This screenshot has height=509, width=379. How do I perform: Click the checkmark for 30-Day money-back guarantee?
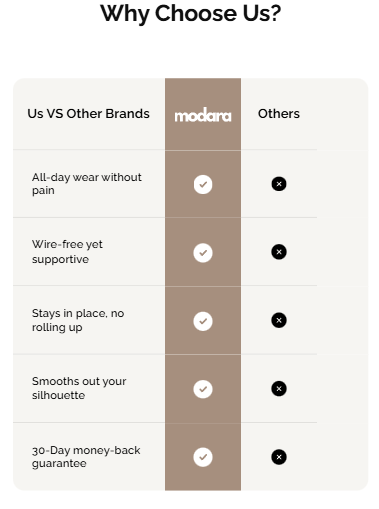[x=203, y=457]
